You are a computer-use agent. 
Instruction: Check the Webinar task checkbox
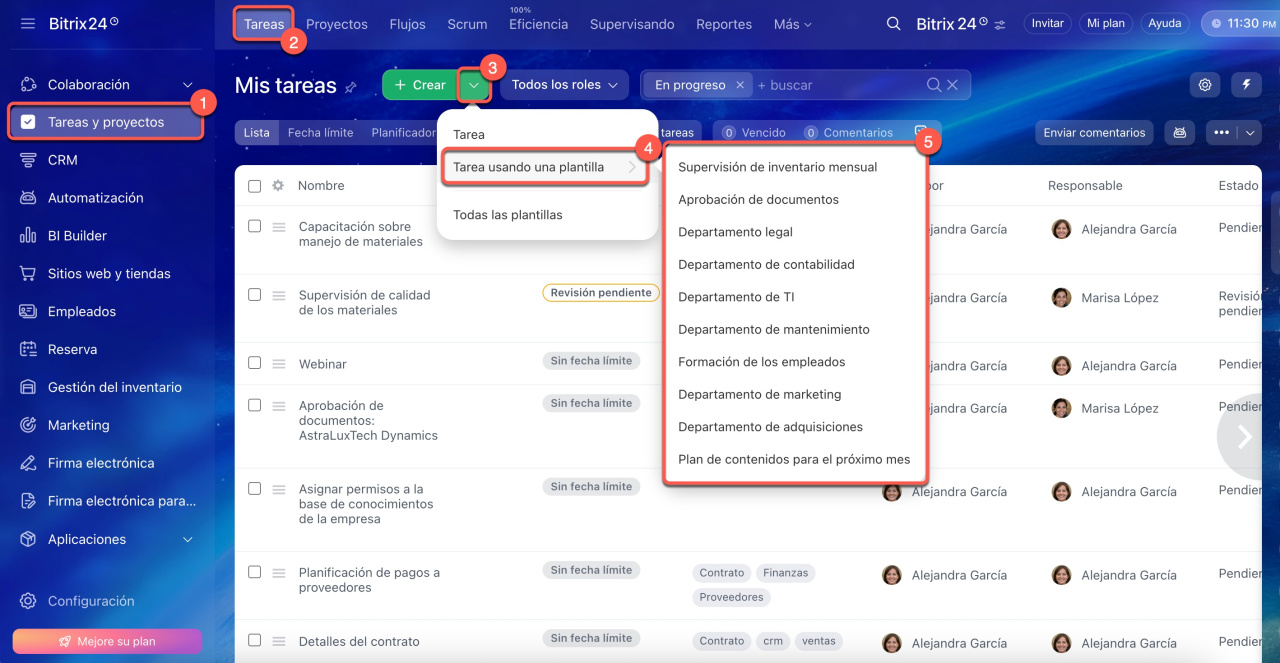click(254, 363)
